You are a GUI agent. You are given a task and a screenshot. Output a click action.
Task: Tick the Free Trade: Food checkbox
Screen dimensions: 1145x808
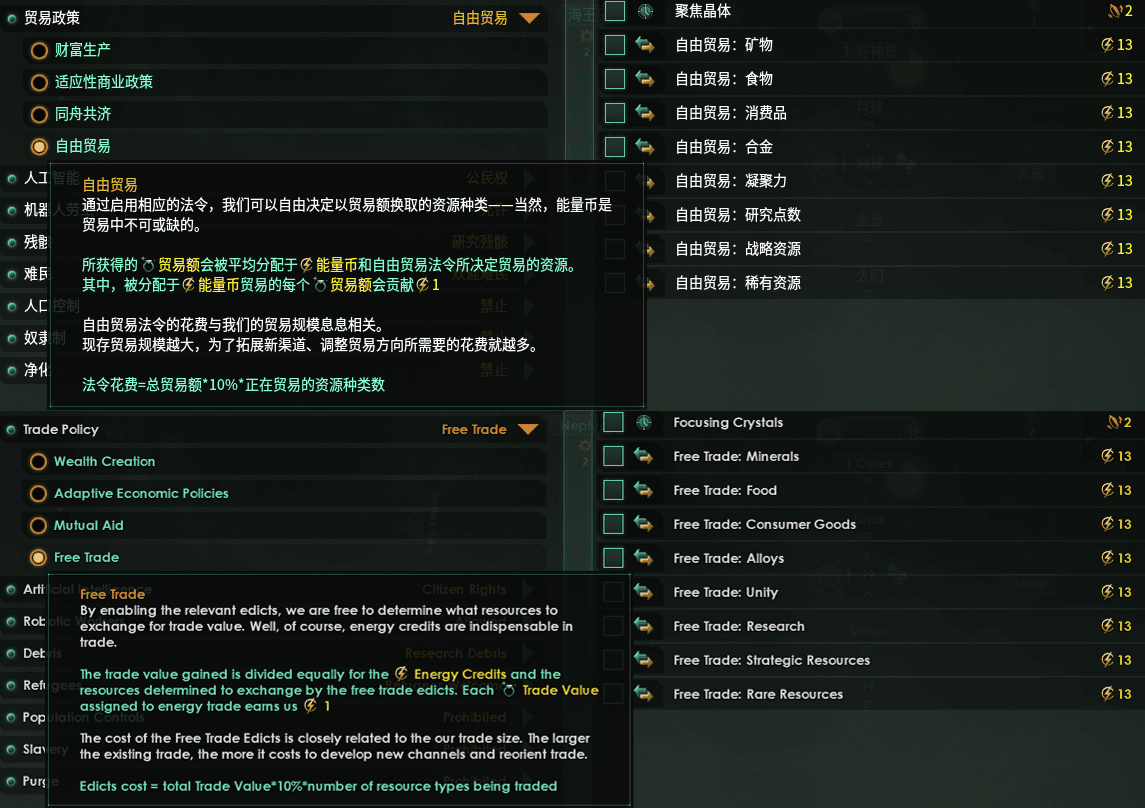[x=613, y=490]
